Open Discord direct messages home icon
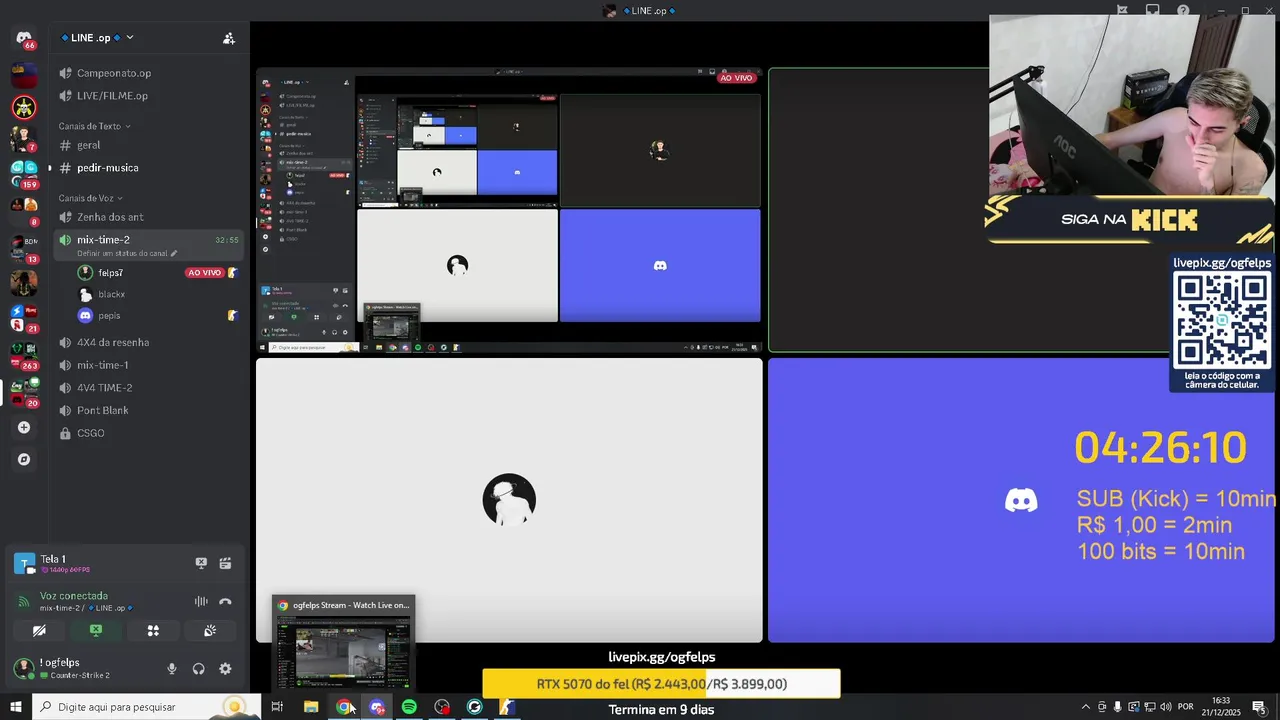 (x=24, y=38)
